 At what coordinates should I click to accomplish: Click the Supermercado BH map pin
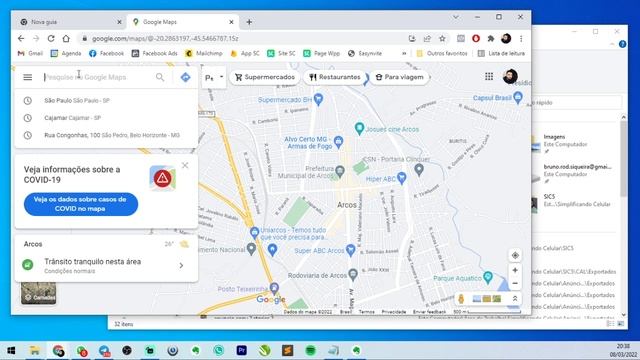[x=318, y=99]
